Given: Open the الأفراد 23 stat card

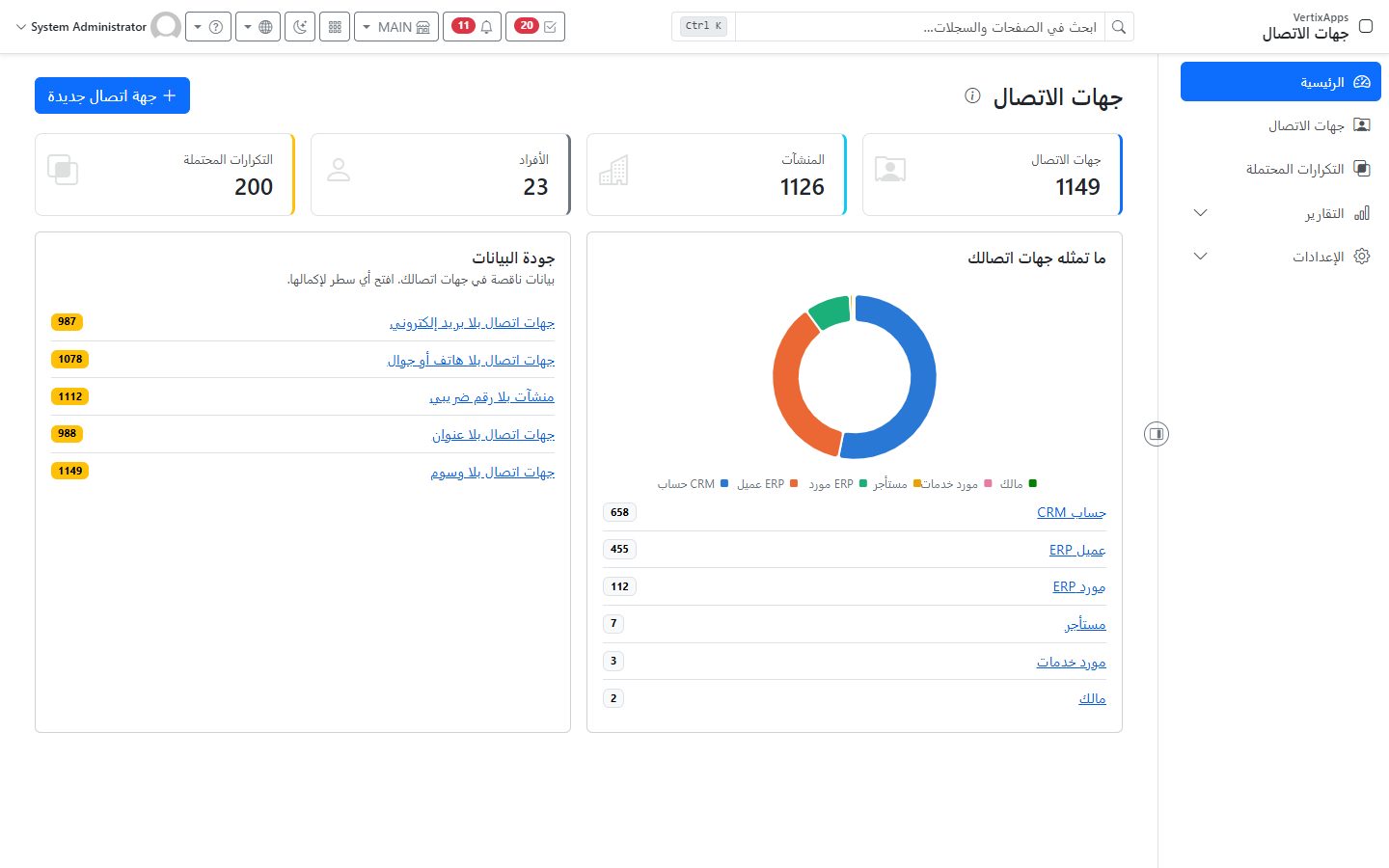Looking at the screenshot, I should (x=441, y=175).
